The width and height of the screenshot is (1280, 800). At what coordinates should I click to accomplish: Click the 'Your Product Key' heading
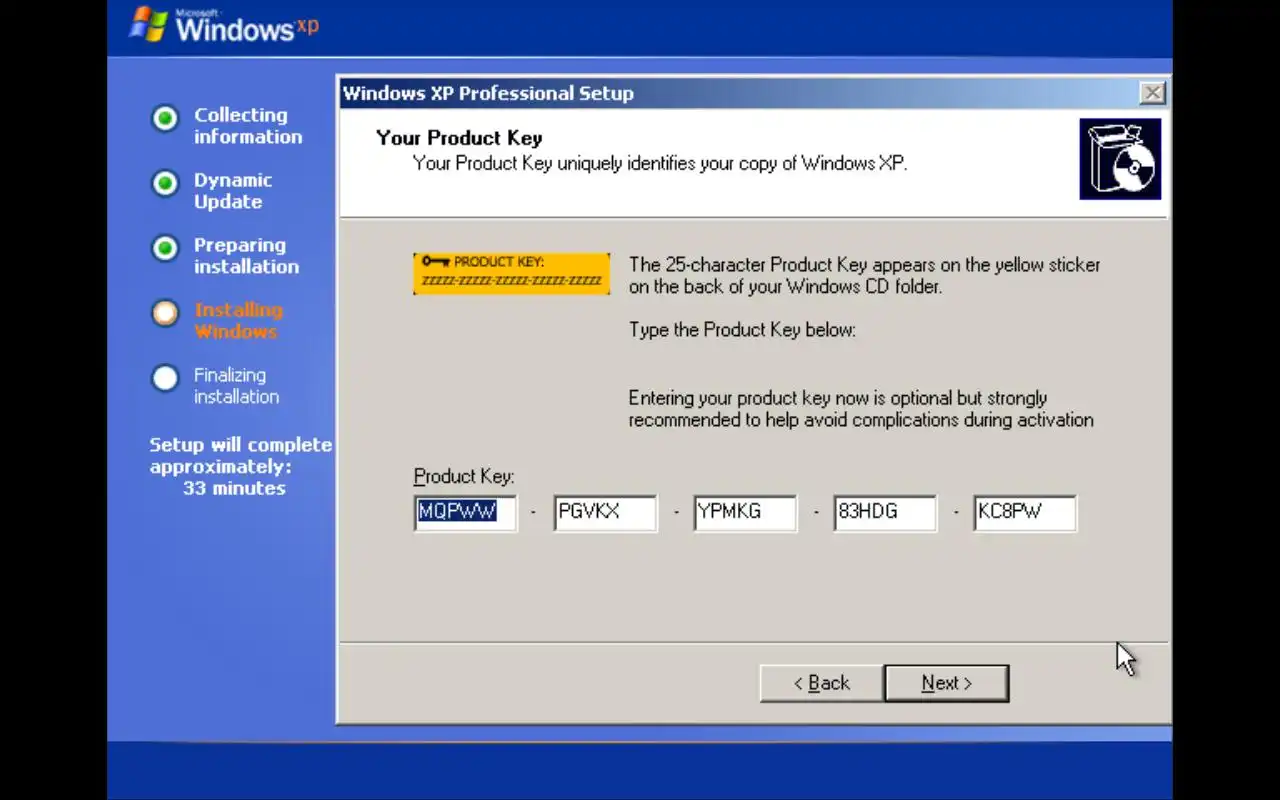(x=459, y=138)
